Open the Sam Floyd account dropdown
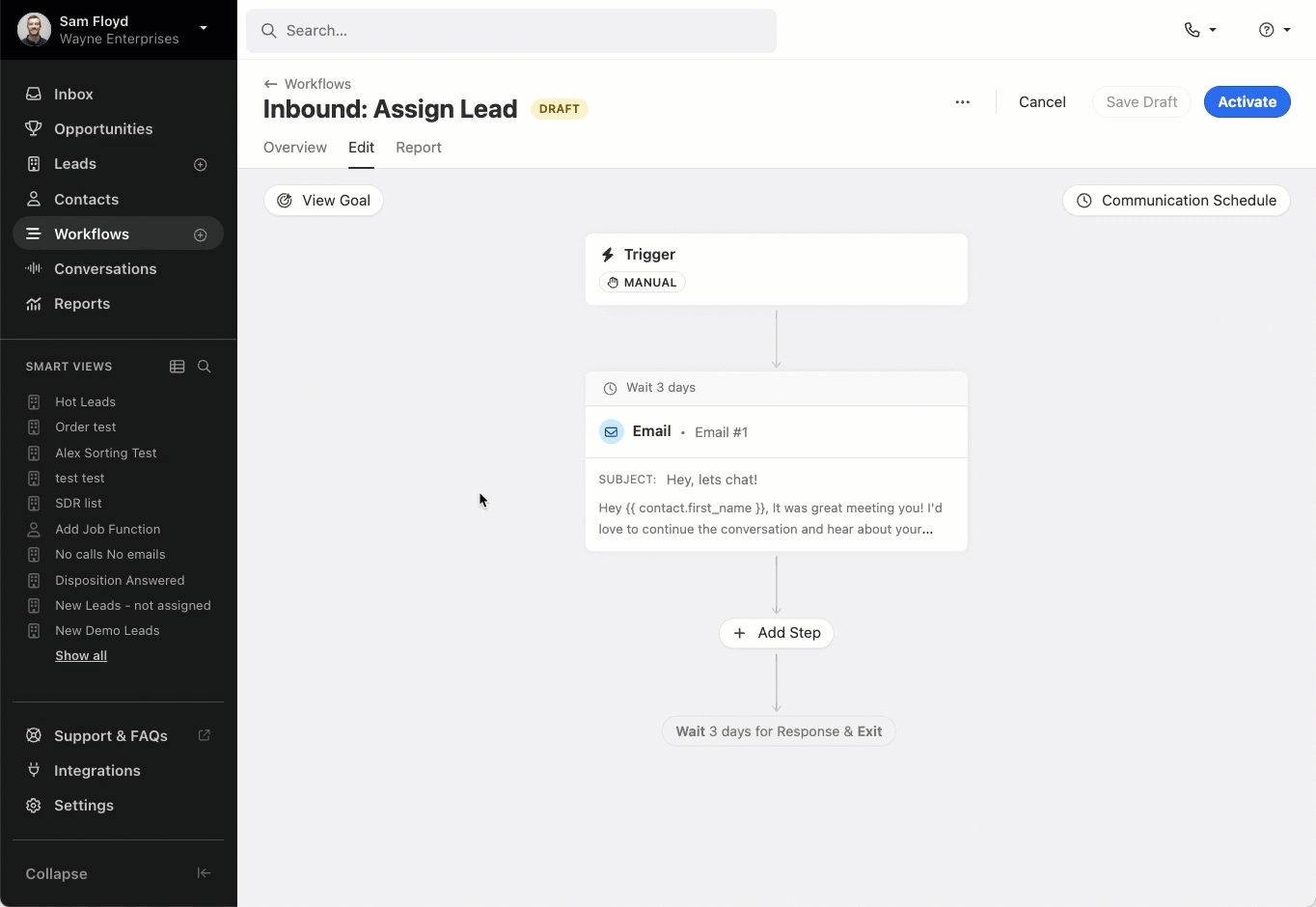Viewport: 1316px width, 907px height. (x=204, y=28)
